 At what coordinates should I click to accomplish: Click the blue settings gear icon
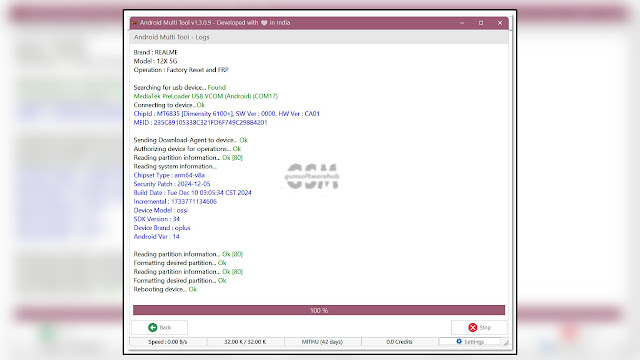click(459, 341)
